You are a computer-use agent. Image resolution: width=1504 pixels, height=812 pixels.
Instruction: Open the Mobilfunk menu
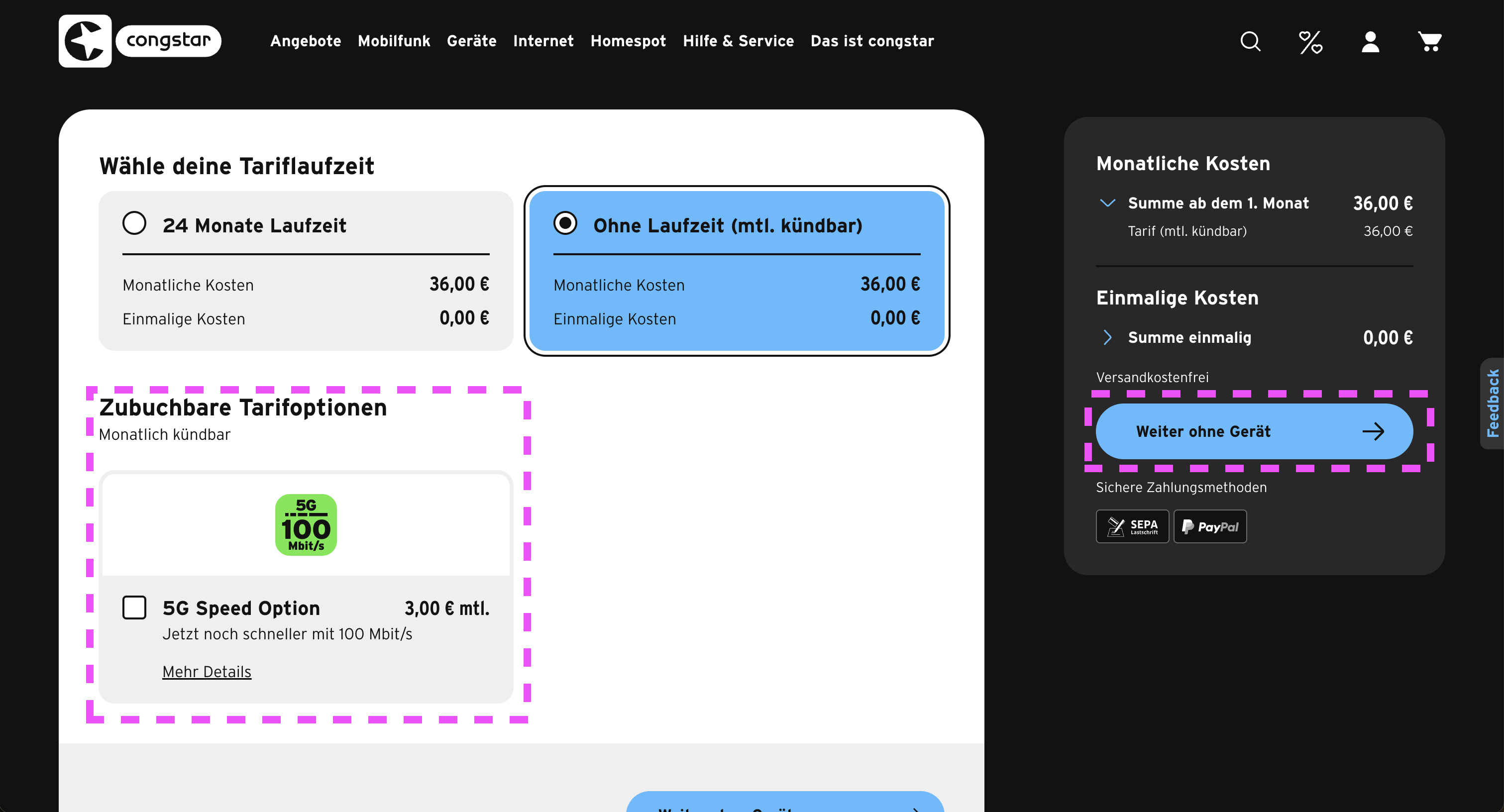click(394, 41)
